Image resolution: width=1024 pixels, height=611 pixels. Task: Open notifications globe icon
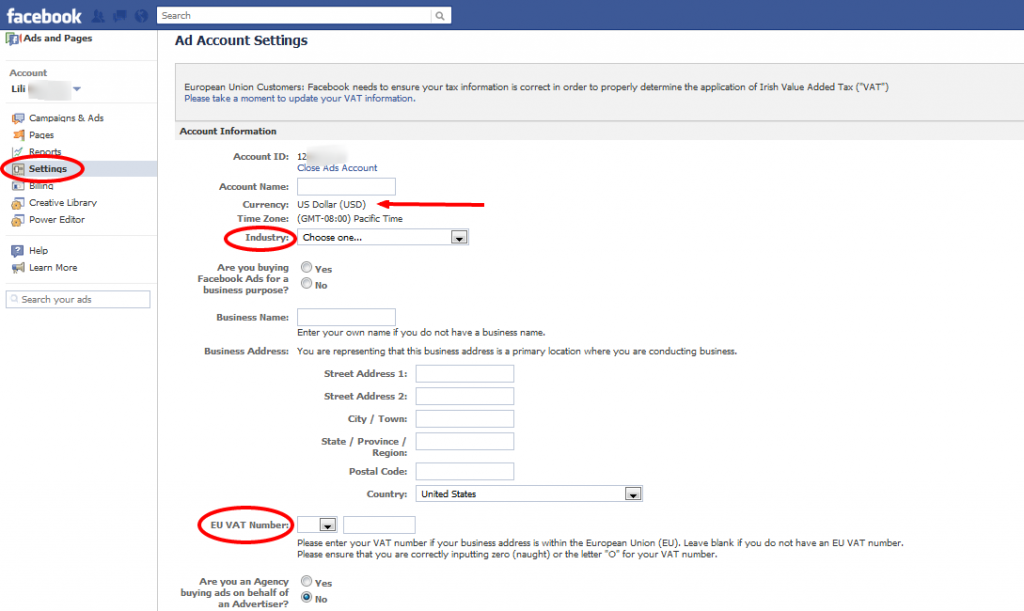(141, 16)
